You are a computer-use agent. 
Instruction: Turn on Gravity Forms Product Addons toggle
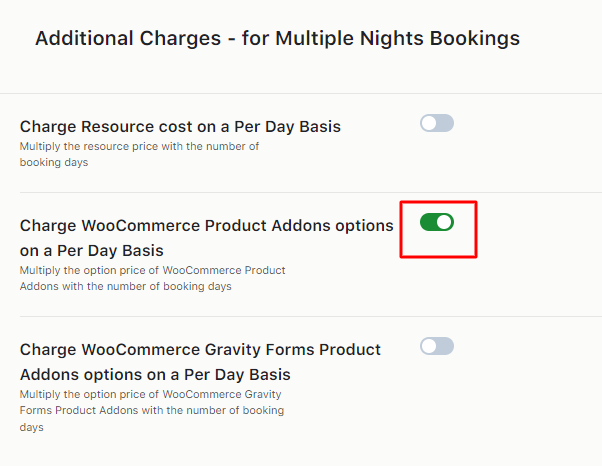(x=437, y=346)
